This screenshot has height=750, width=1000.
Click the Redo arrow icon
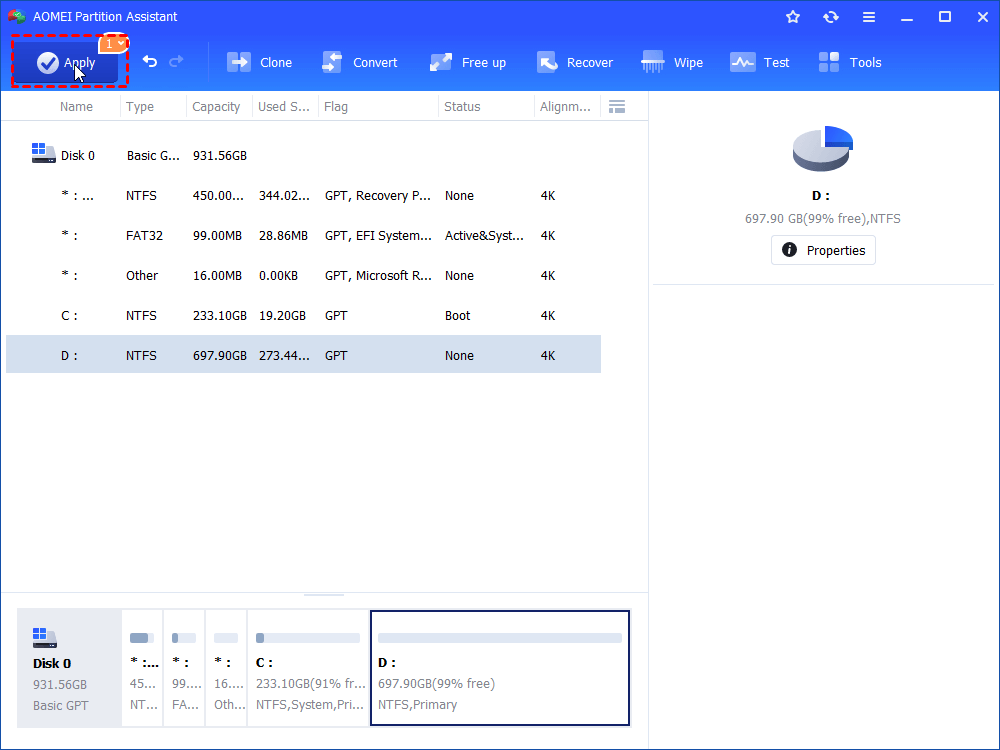coord(176,62)
